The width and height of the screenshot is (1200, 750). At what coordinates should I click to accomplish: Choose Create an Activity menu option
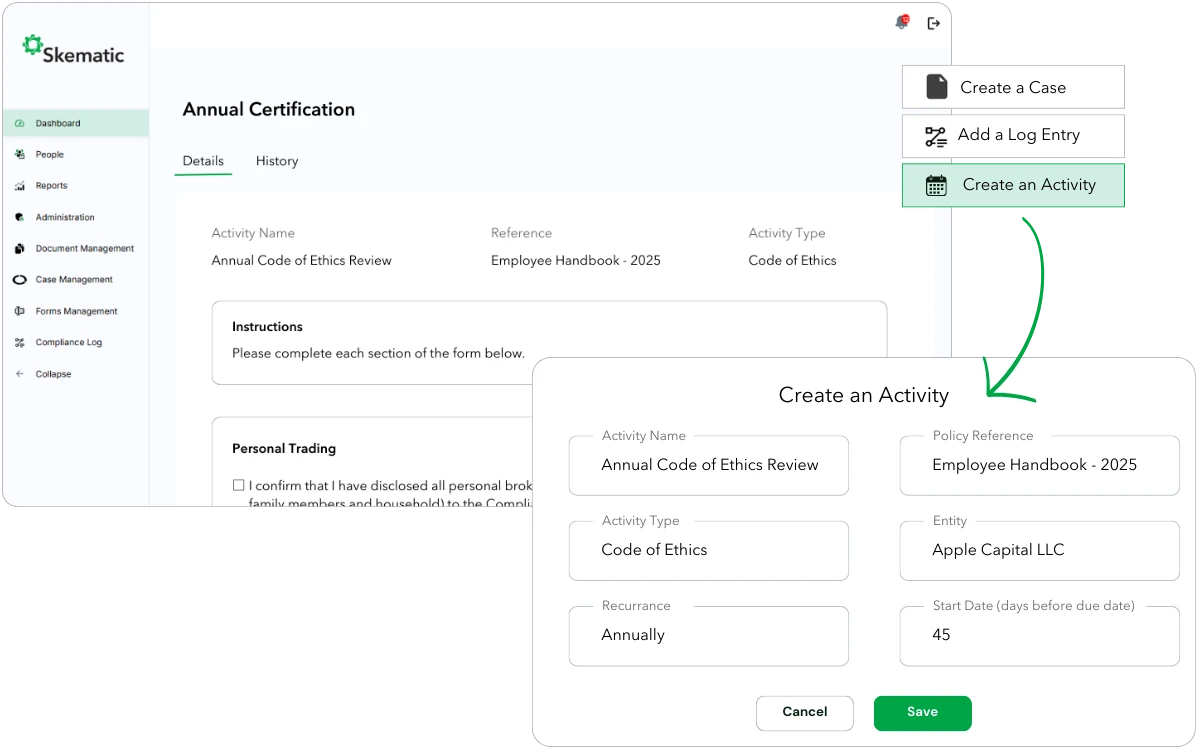point(1014,185)
